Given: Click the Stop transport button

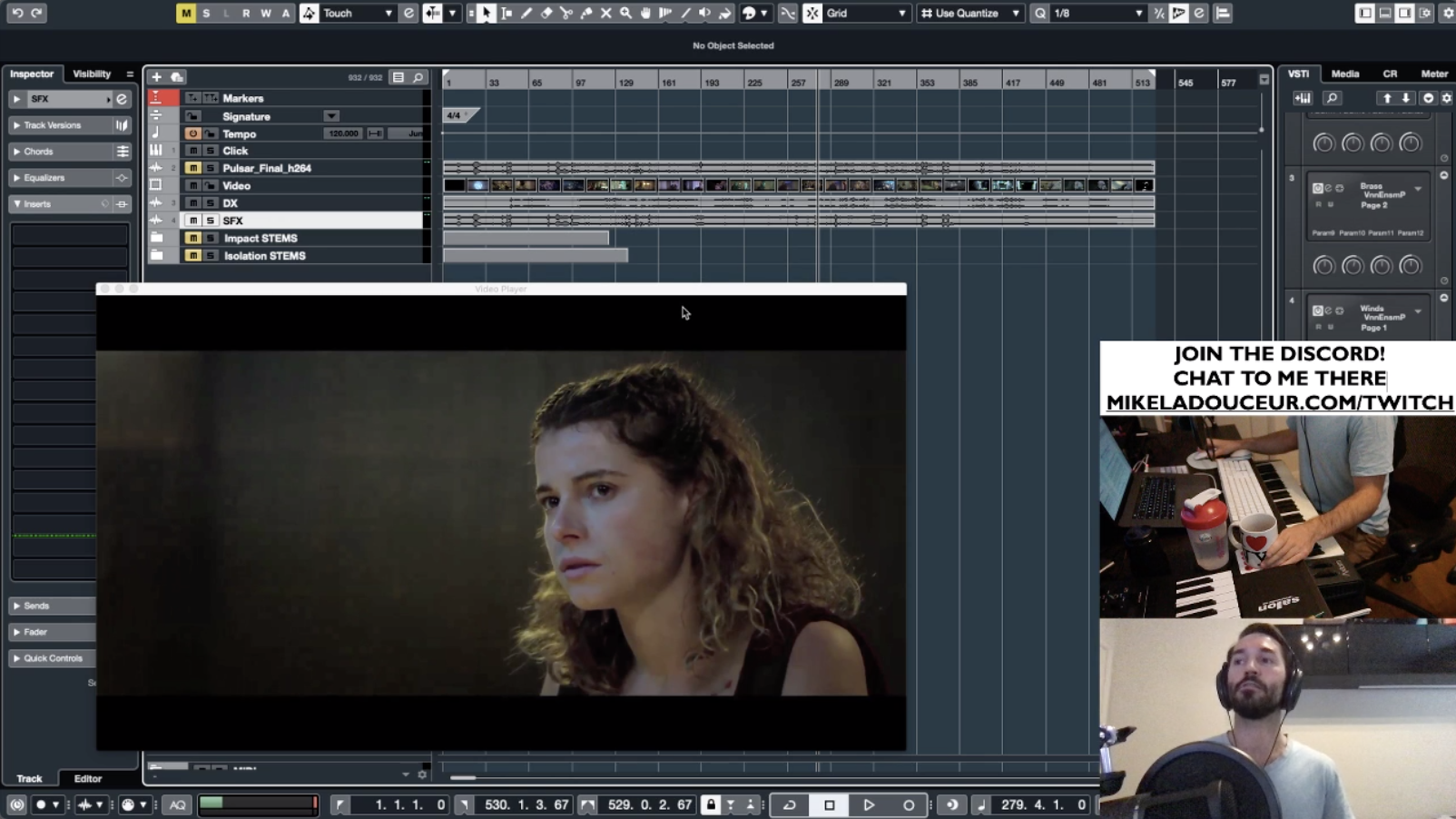Looking at the screenshot, I should 829,804.
